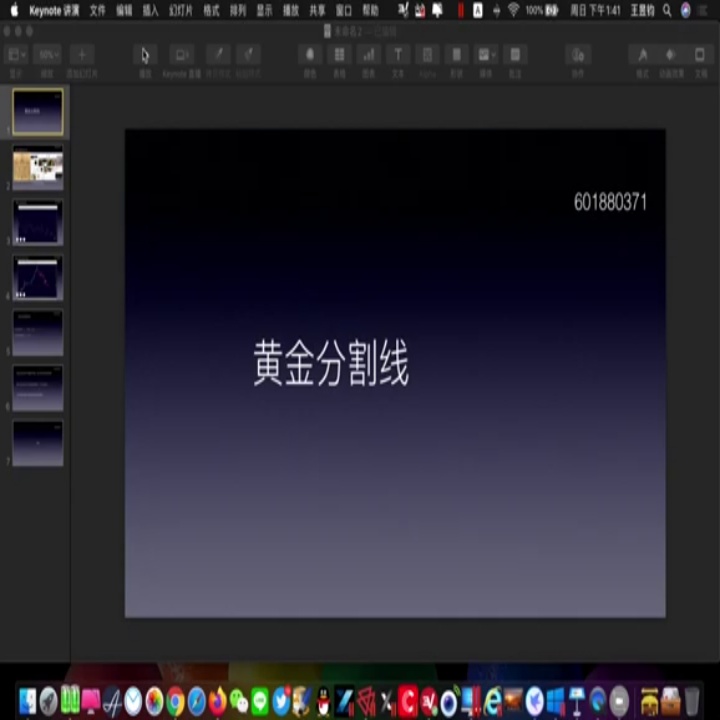The width and height of the screenshot is (720, 720).
Task: Open the Shape insert toolbar button
Action: (456, 55)
